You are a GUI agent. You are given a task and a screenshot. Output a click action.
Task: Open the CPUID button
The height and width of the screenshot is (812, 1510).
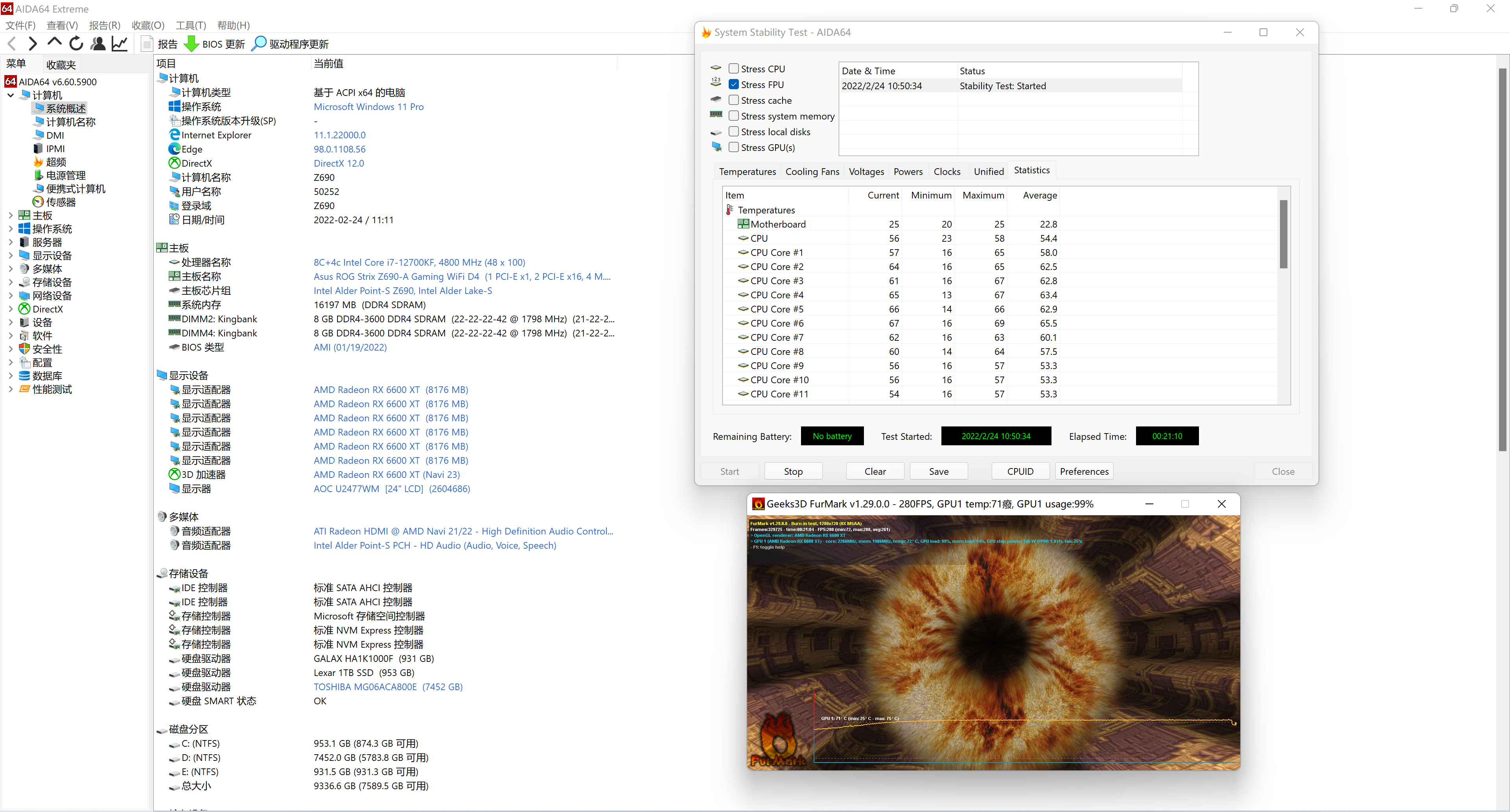[x=1020, y=471]
